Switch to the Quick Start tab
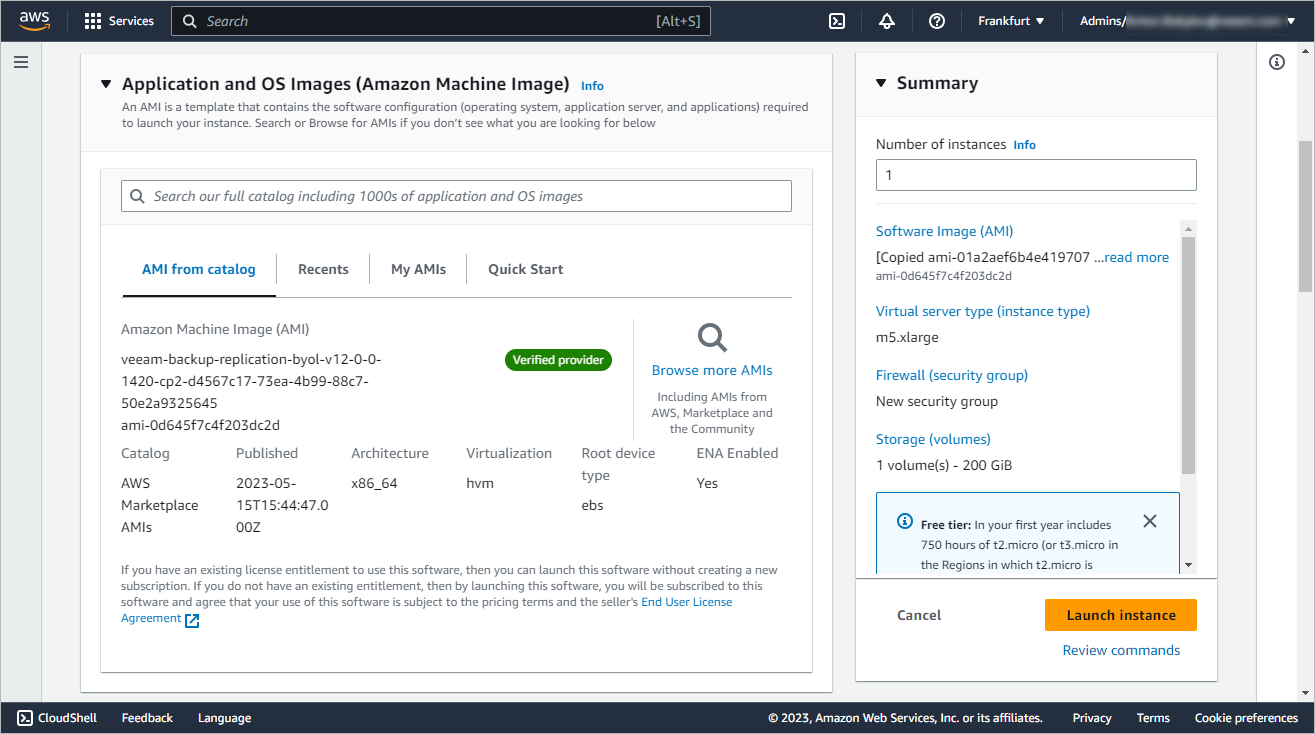The height and width of the screenshot is (734, 1315). click(x=526, y=269)
